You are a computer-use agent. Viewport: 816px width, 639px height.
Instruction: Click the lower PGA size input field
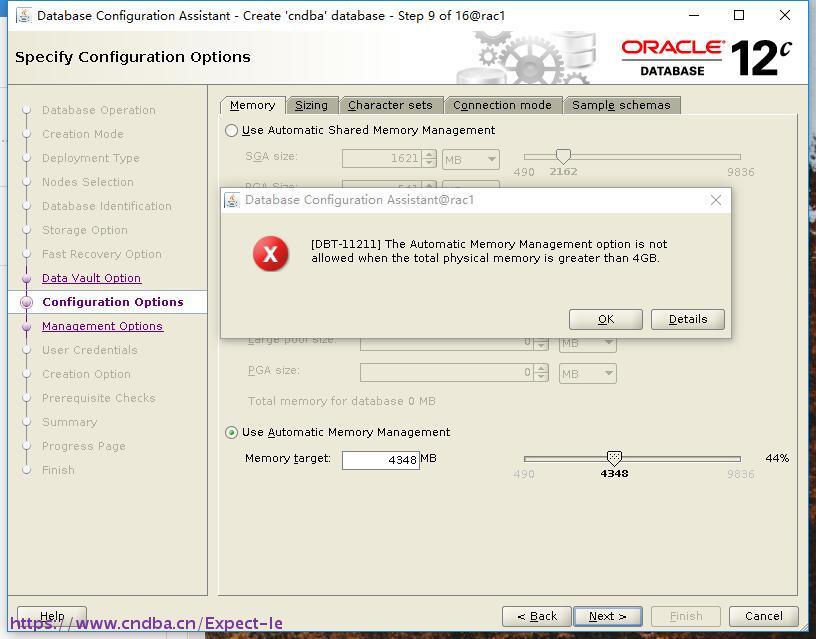(x=447, y=373)
